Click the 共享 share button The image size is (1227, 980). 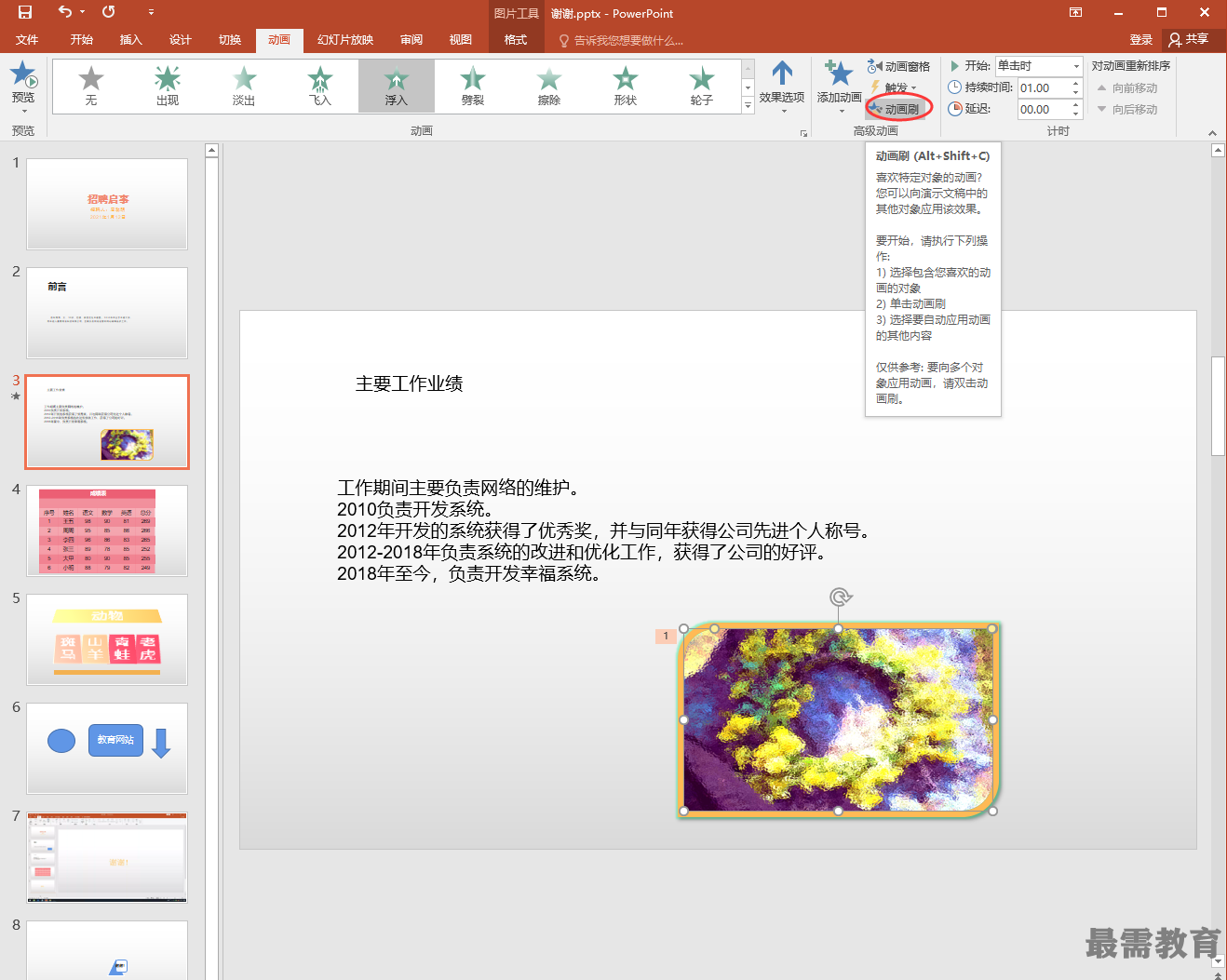point(1189,39)
